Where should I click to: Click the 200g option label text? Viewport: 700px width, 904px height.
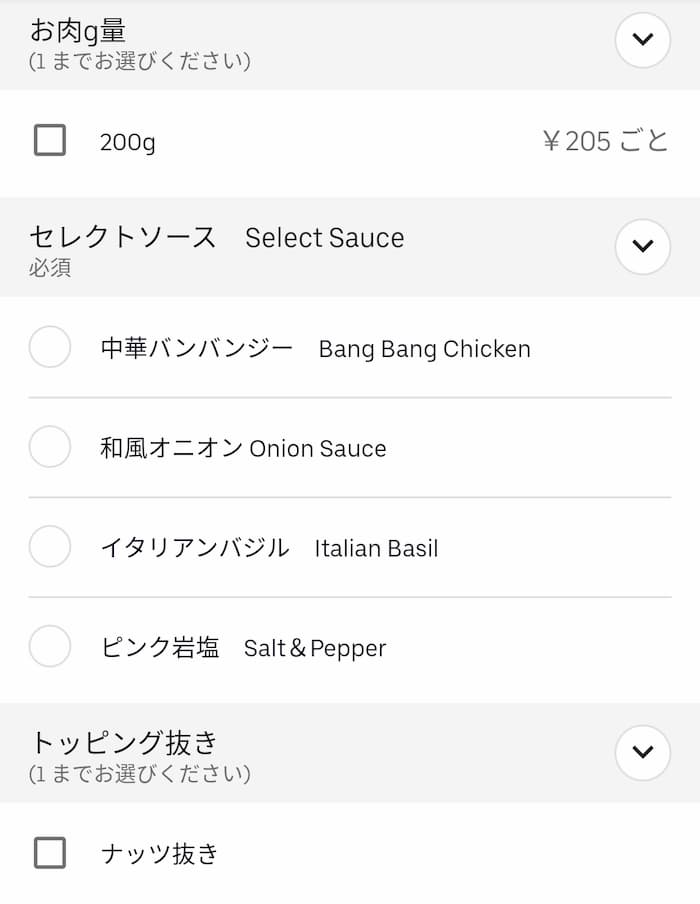click(x=127, y=142)
